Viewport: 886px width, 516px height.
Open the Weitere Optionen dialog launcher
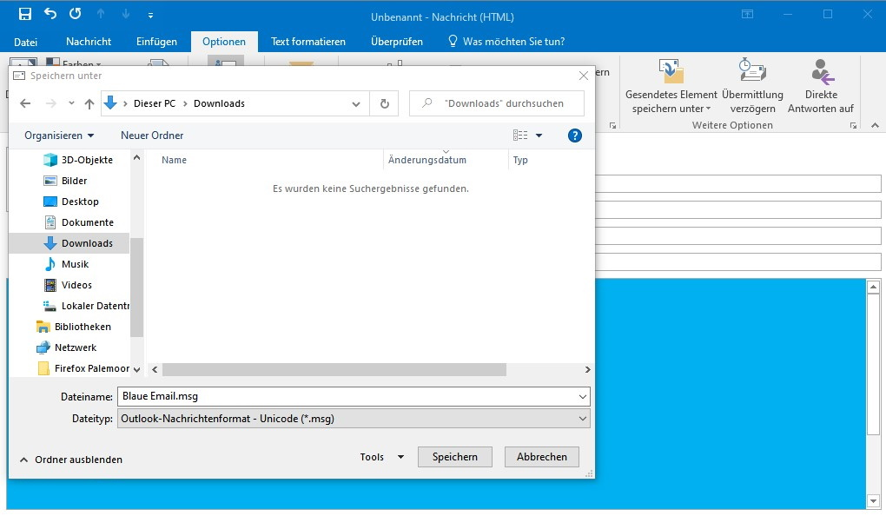[853, 125]
